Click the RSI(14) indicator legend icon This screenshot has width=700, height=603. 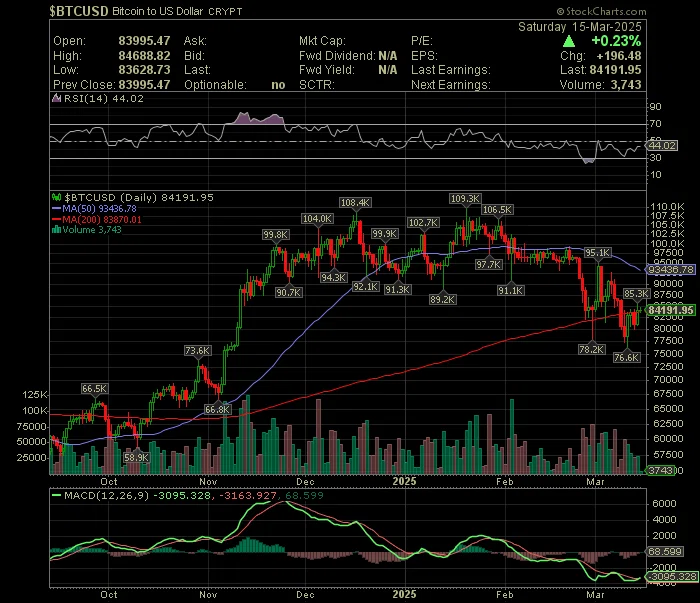click(x=56, y=99)
